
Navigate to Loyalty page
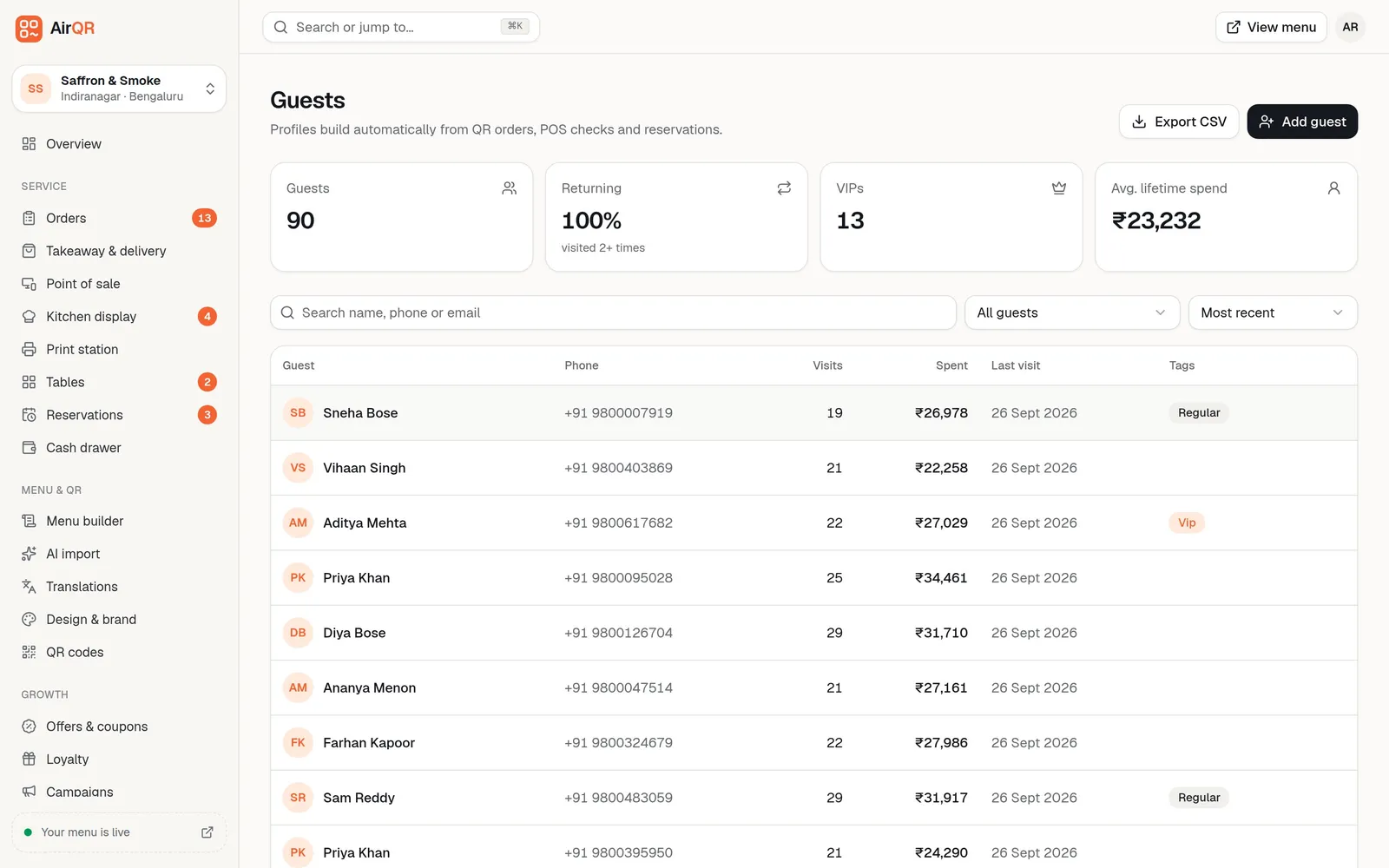pyautogui.click(x=119, y=759)
